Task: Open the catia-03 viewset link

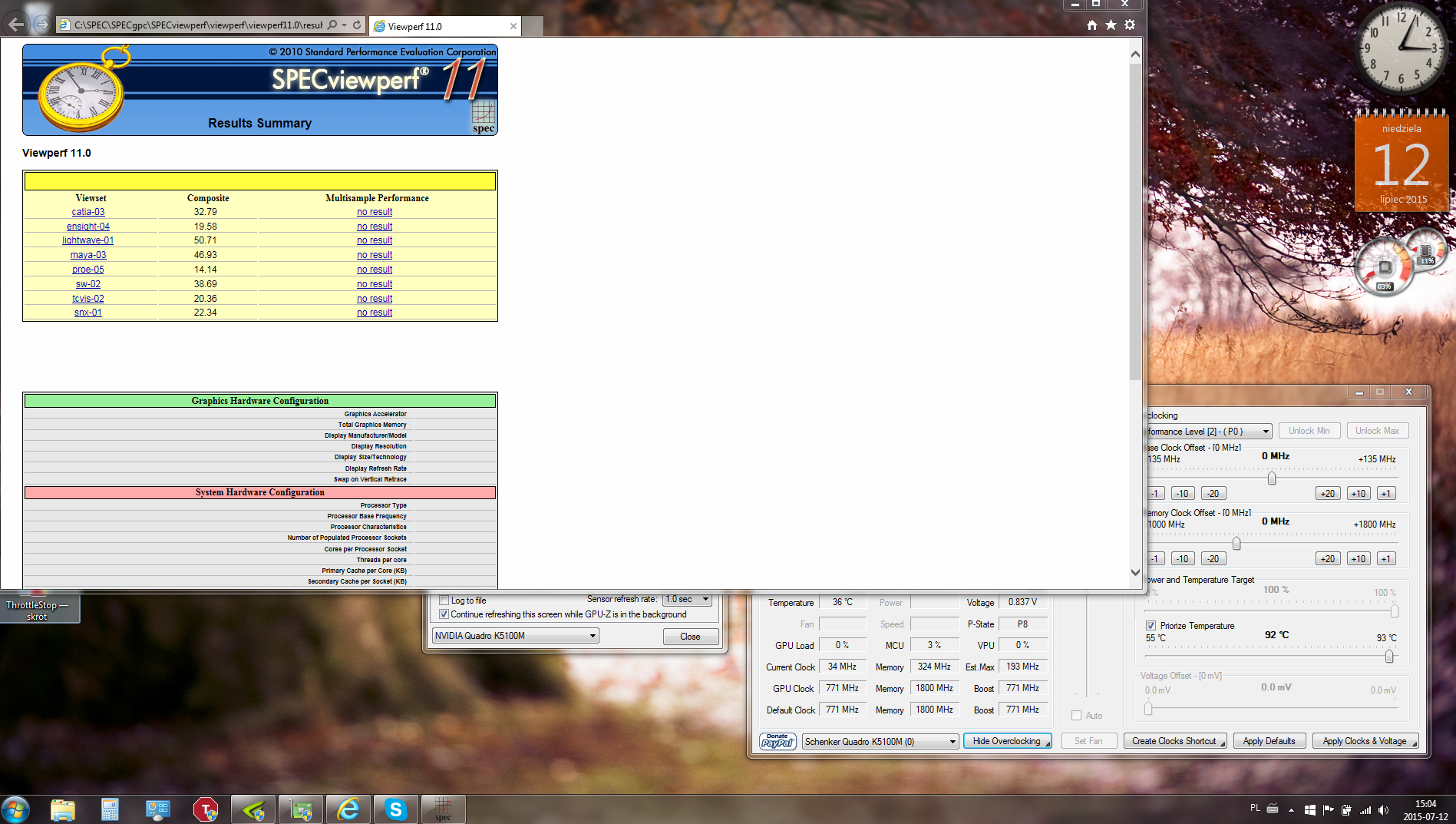Action: click(88, 212)
